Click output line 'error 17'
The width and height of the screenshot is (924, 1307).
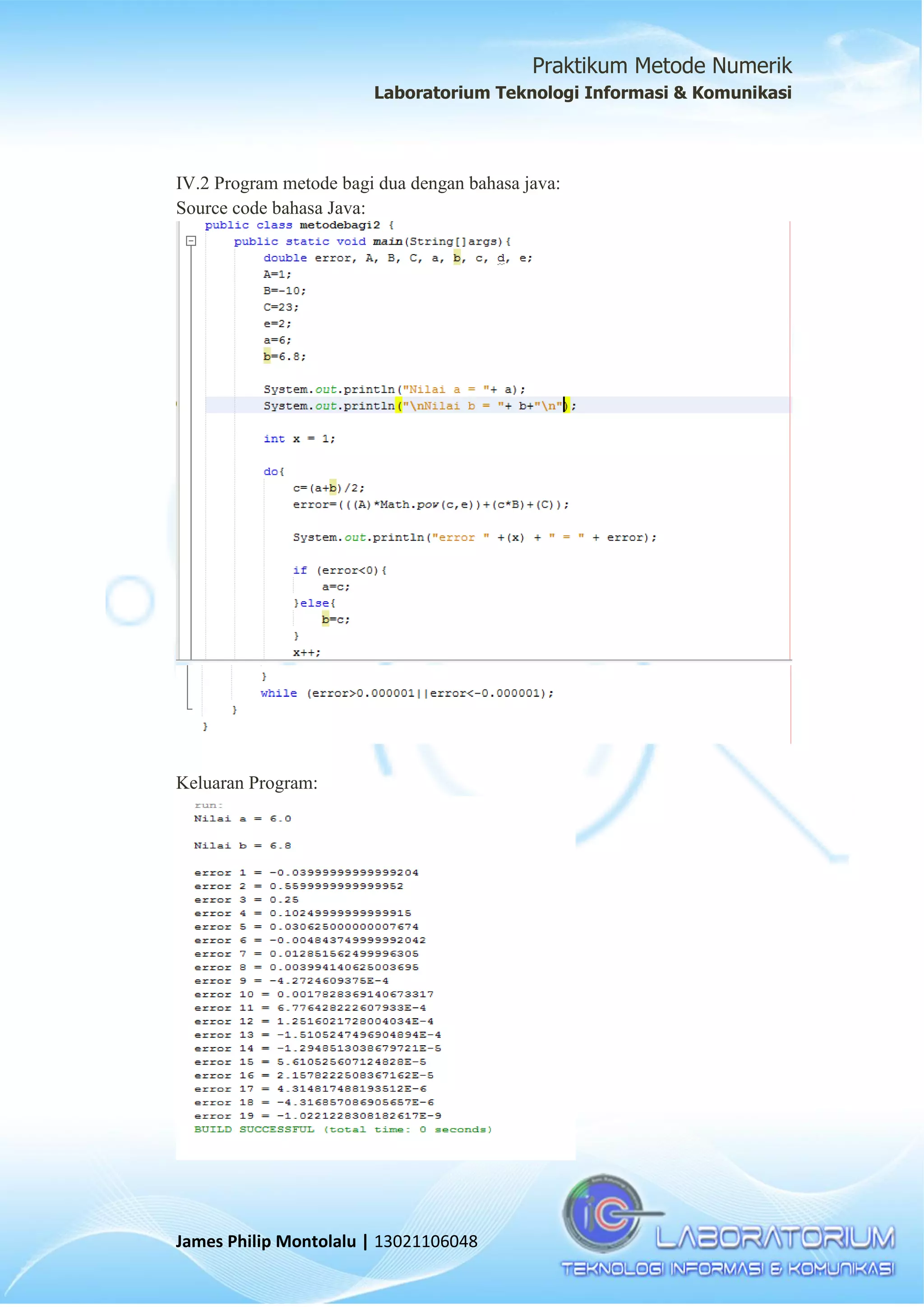(x=310, y=1089)
